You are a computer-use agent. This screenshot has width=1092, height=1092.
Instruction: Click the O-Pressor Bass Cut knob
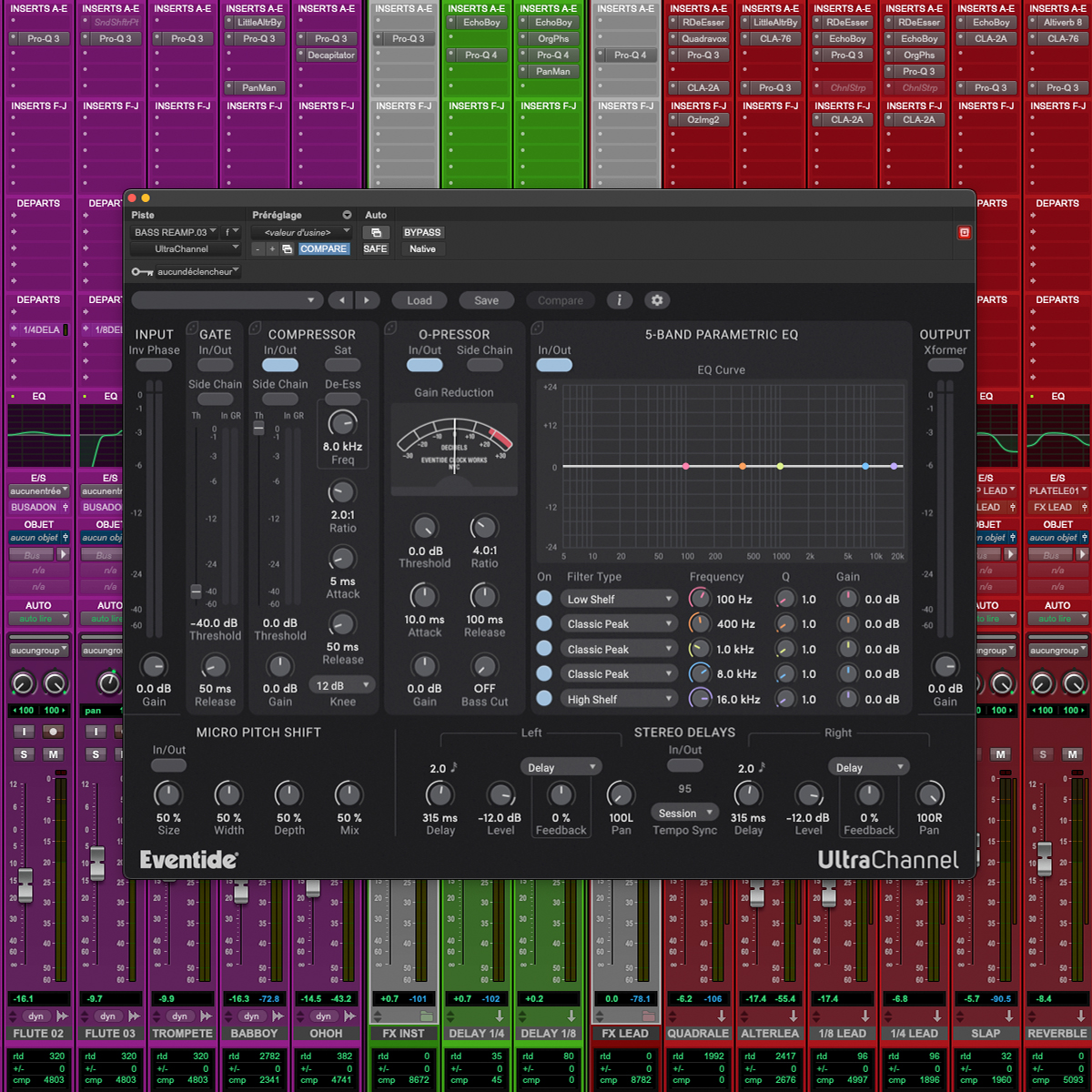(x=484, y=665)
